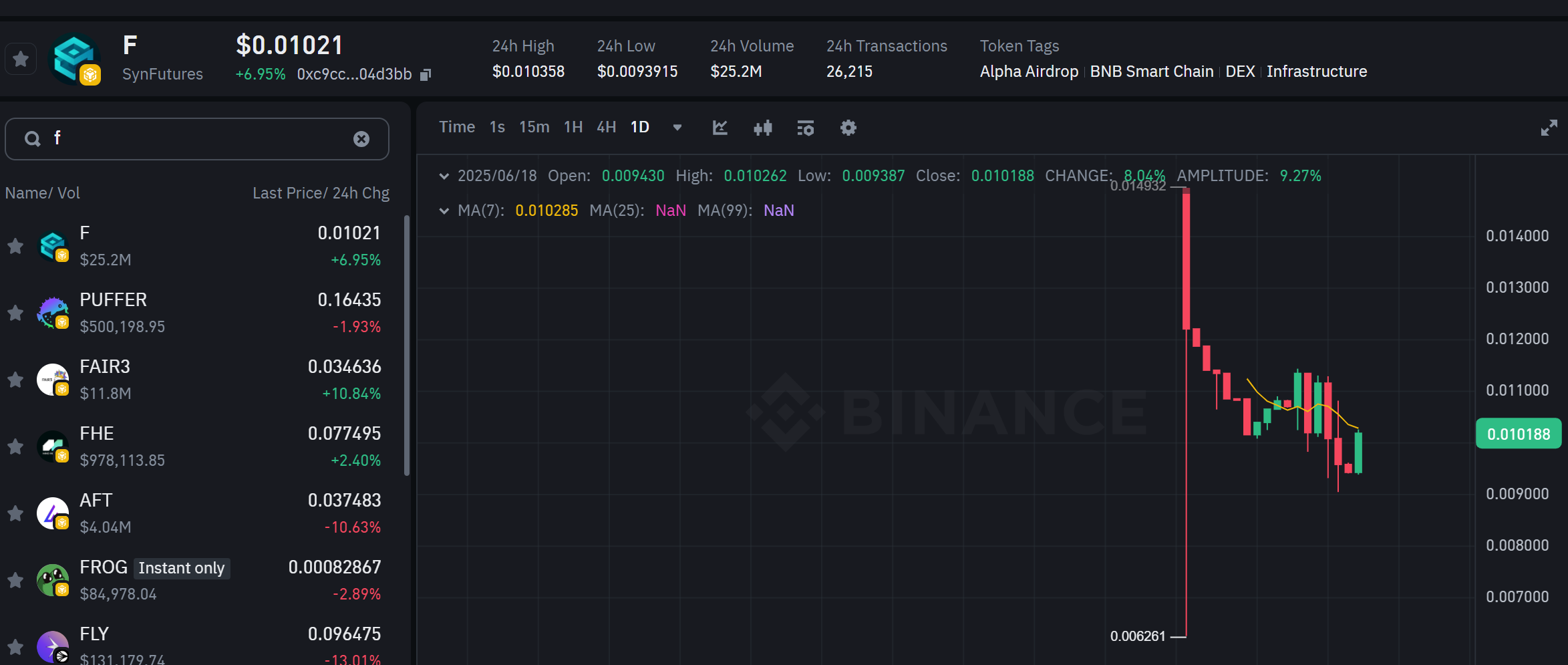The width and height of the screenshot is (1568, 665).
Task: Collapse the MA indicator row chevron
Action: 444,211
